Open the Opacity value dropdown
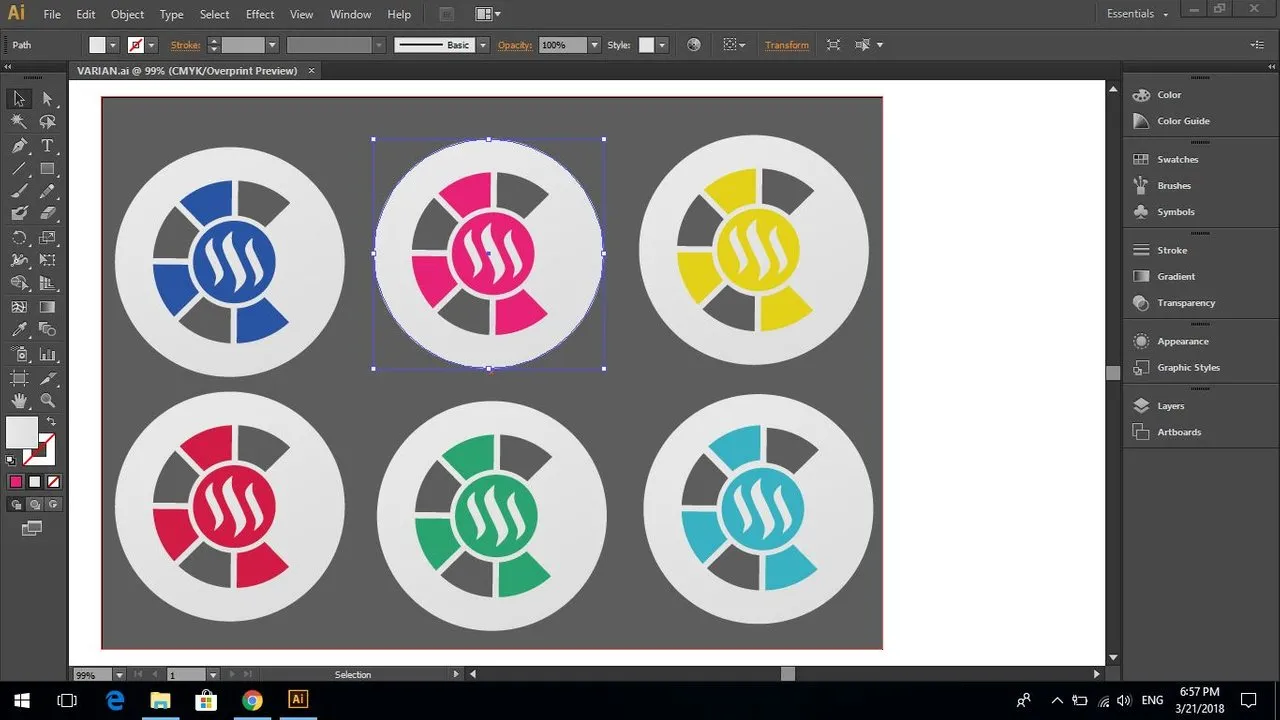The image size is (1280, 720). 594,45
